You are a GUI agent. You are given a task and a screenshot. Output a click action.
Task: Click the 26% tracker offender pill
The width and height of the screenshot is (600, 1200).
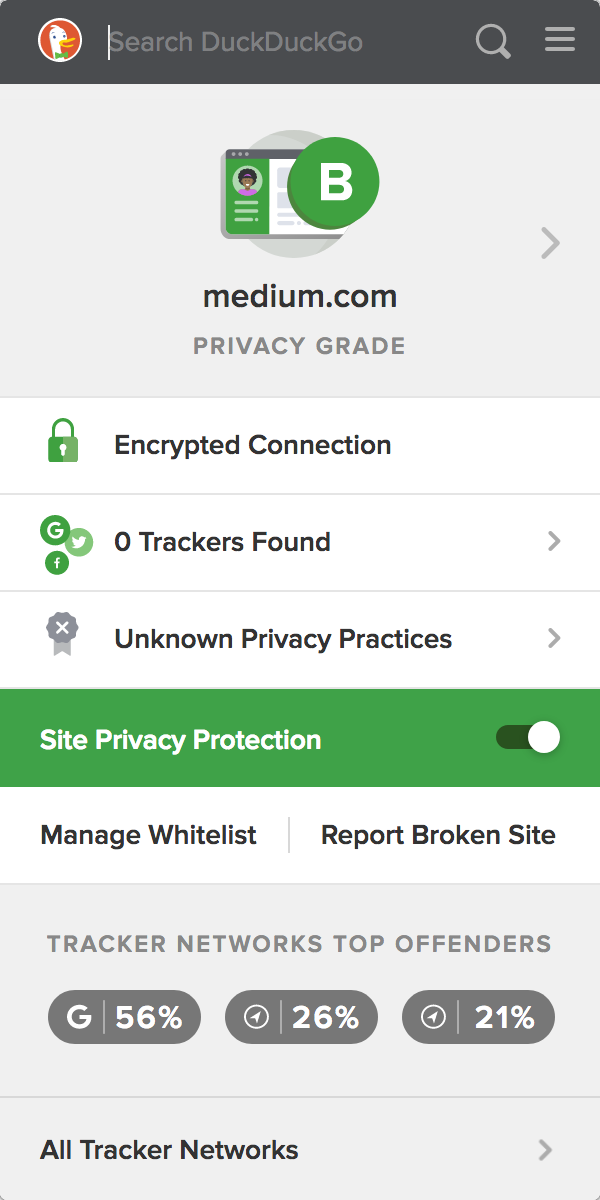(x=302, y=1017)
